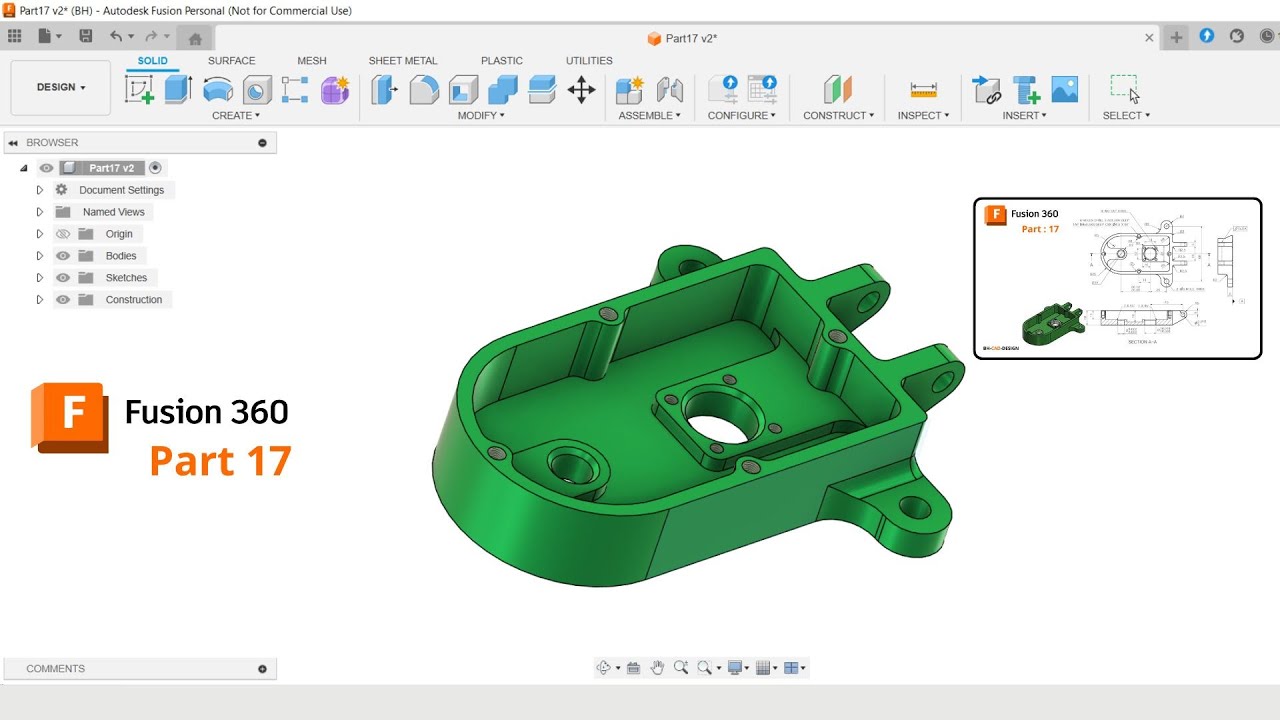Image resolution: width=1280 pixels, height=720 pixels.
Task: Open the Configuration Table tool
Action: point(763,89)
